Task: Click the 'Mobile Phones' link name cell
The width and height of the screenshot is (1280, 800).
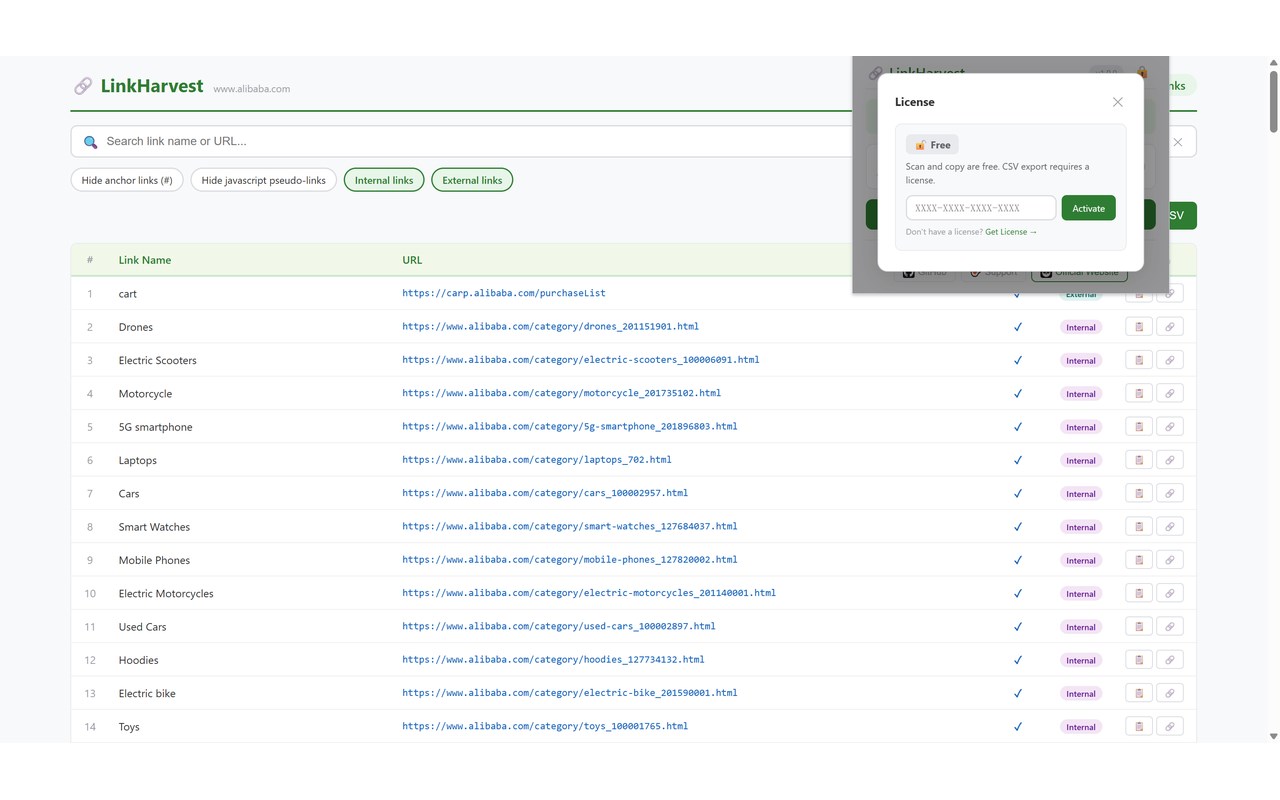Action: click(154, 560)
